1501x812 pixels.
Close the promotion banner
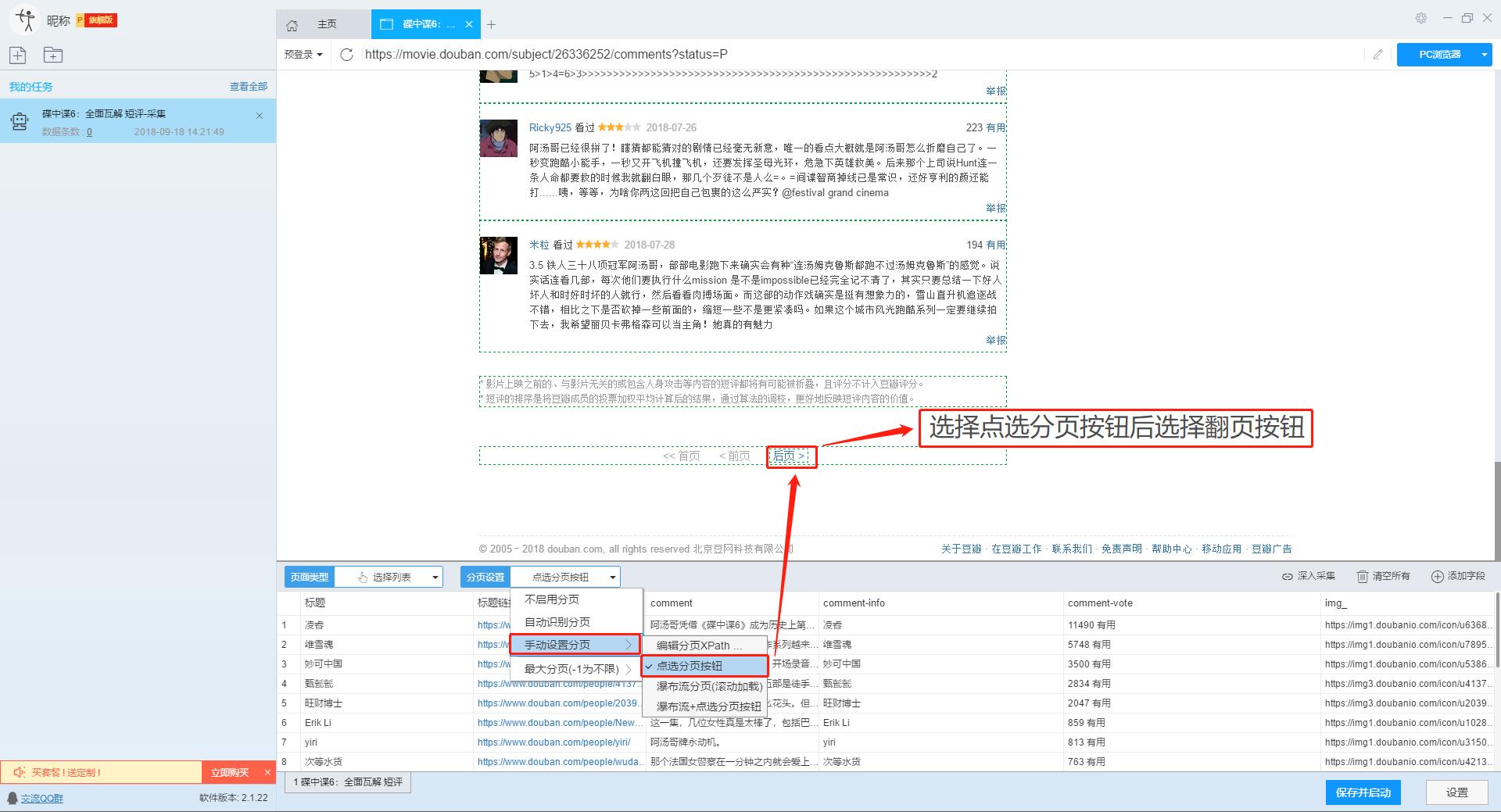267,772
